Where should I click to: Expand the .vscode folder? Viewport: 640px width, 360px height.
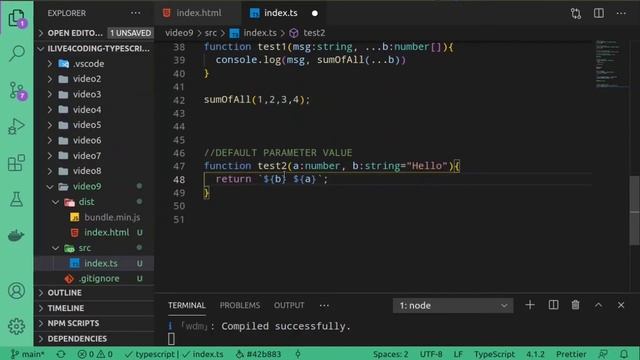94,64
